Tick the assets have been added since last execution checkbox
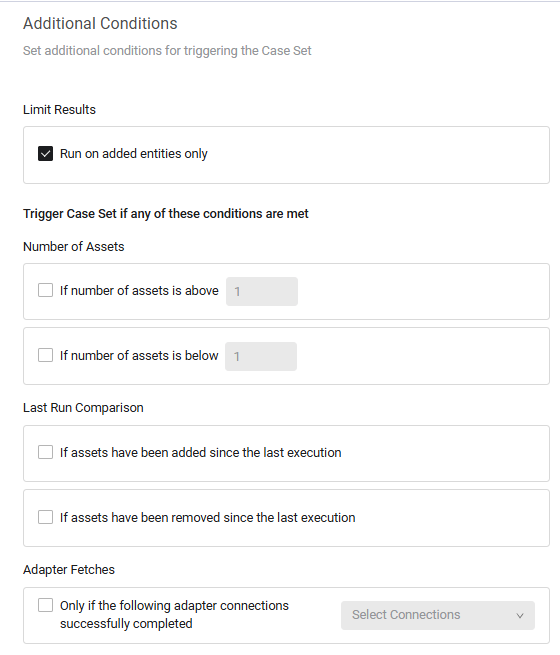Image resolution: width=560 pixels, height=655 pixels. [x=45, y=452]
